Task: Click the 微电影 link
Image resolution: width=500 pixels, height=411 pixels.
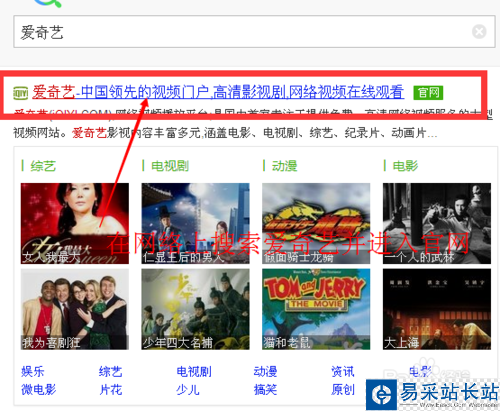Action: coord(39,389)
